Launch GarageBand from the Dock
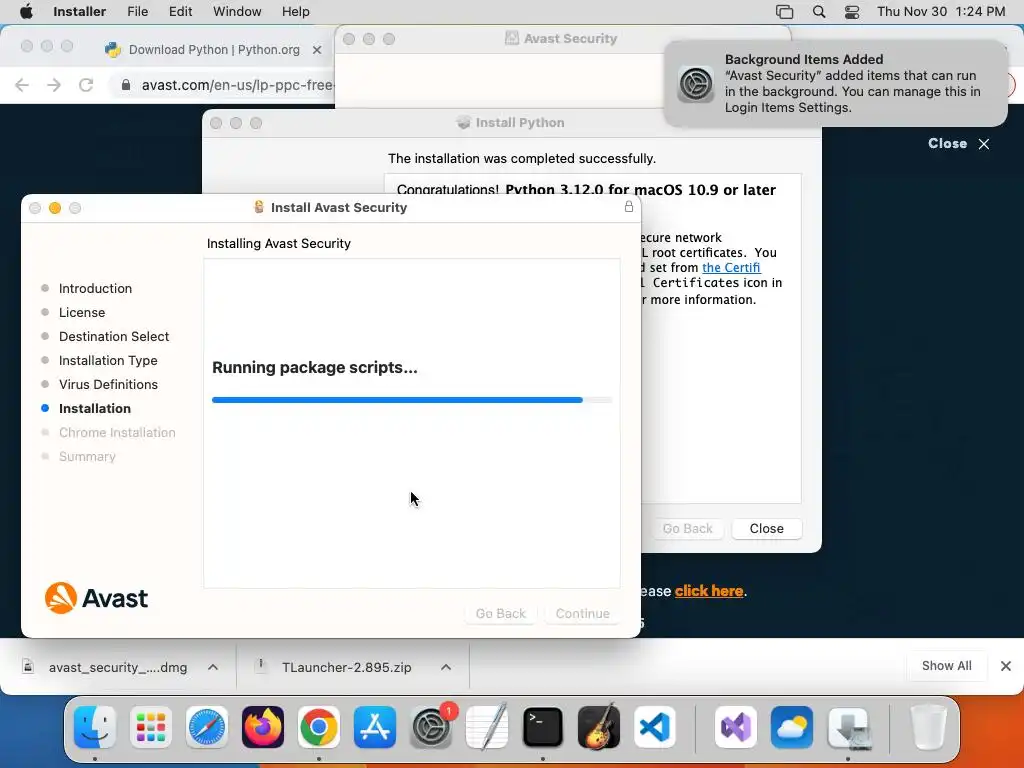1024x768 pixels. click(x=599, y=727)
